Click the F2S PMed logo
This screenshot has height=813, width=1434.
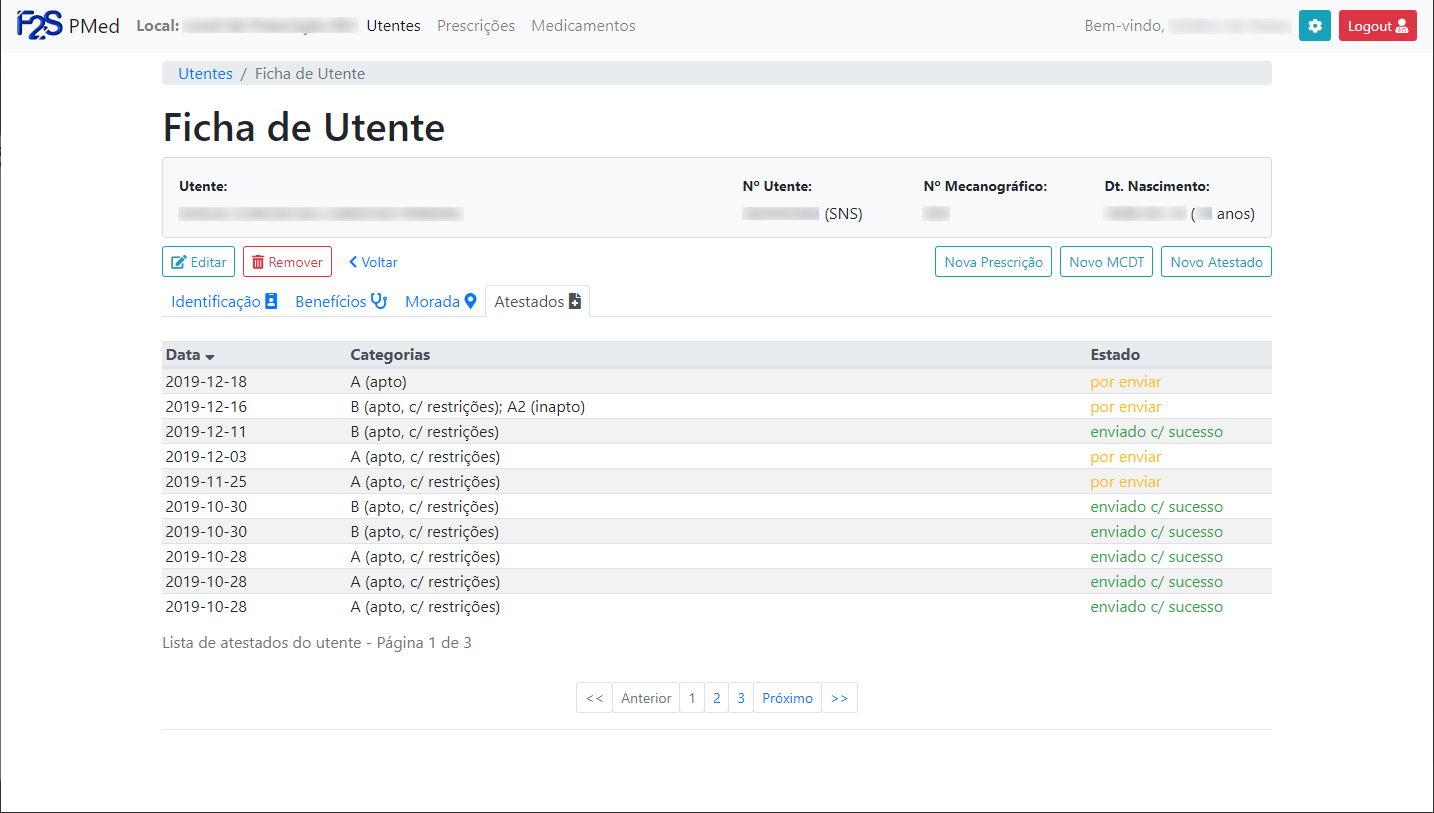pos(68,26)
